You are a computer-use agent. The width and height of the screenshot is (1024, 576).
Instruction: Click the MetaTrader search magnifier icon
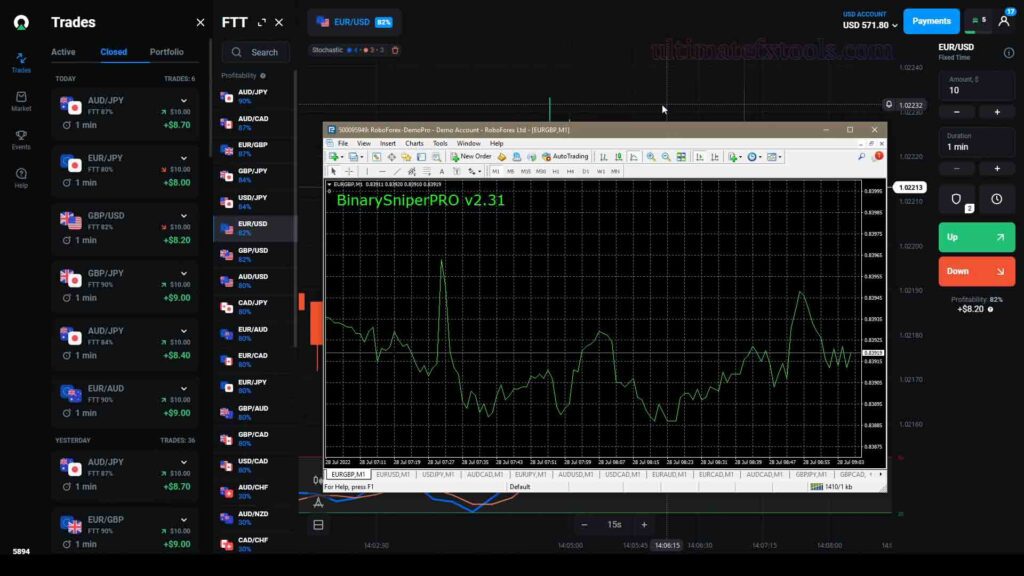[861, 156]
